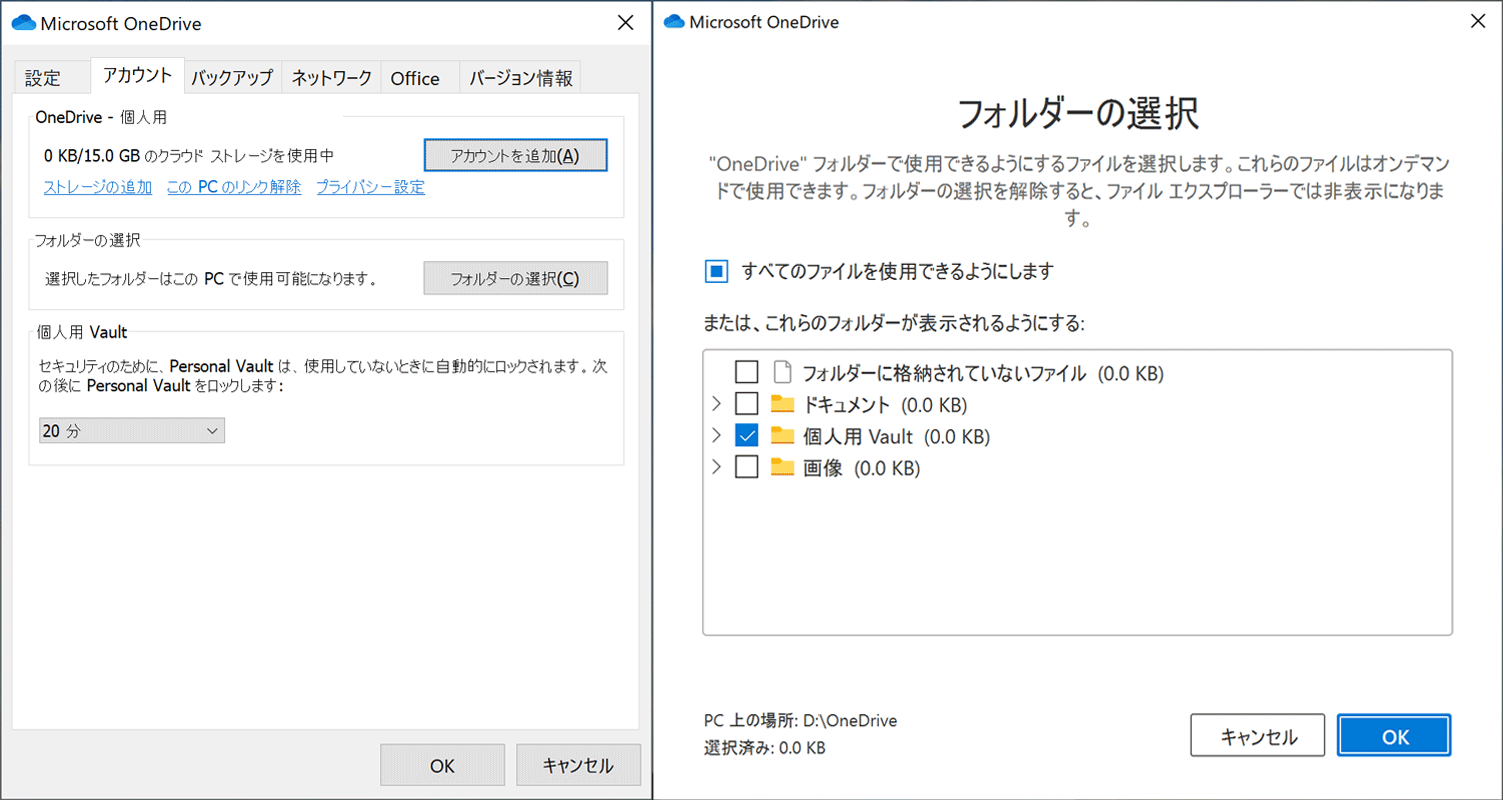Screen dimensions: 1503x800
Task: Expand the ドキュメント folder tree
Action: 716,404
